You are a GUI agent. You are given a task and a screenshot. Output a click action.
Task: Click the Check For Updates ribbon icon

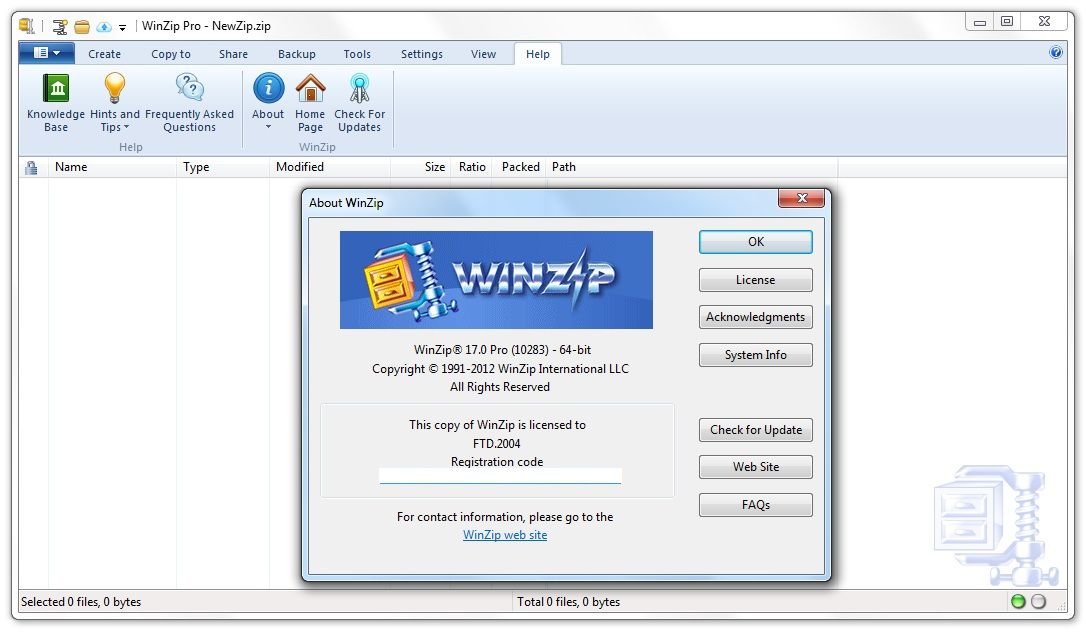pos(359,102)
